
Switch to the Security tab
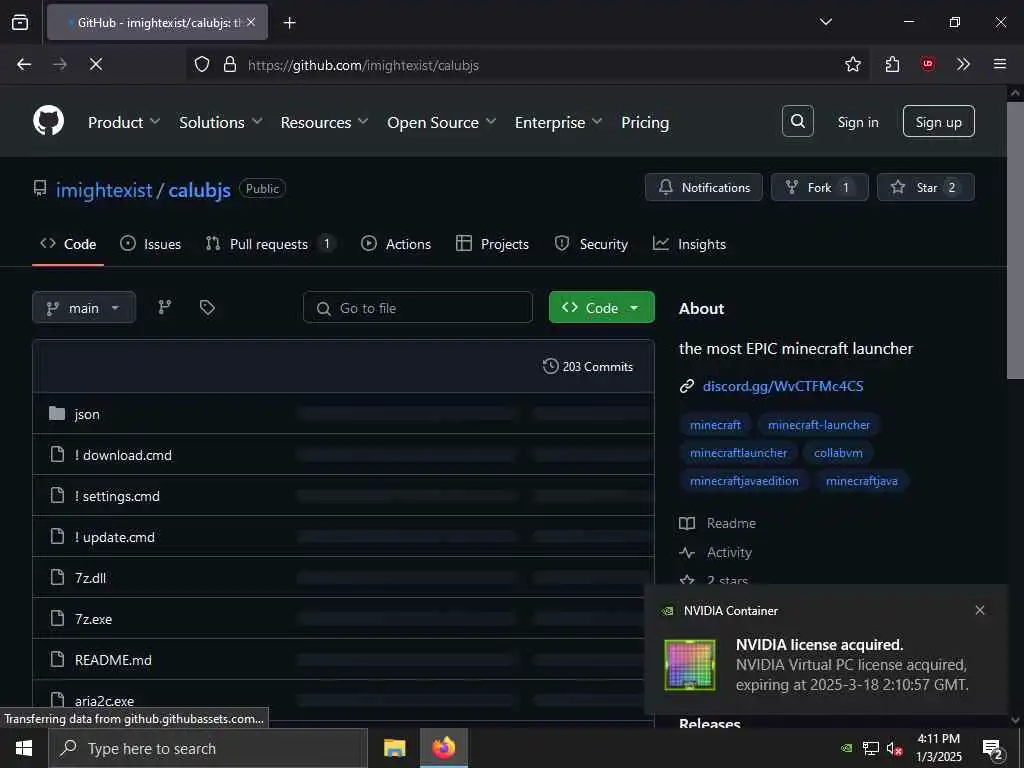click(x=591, y=244)
